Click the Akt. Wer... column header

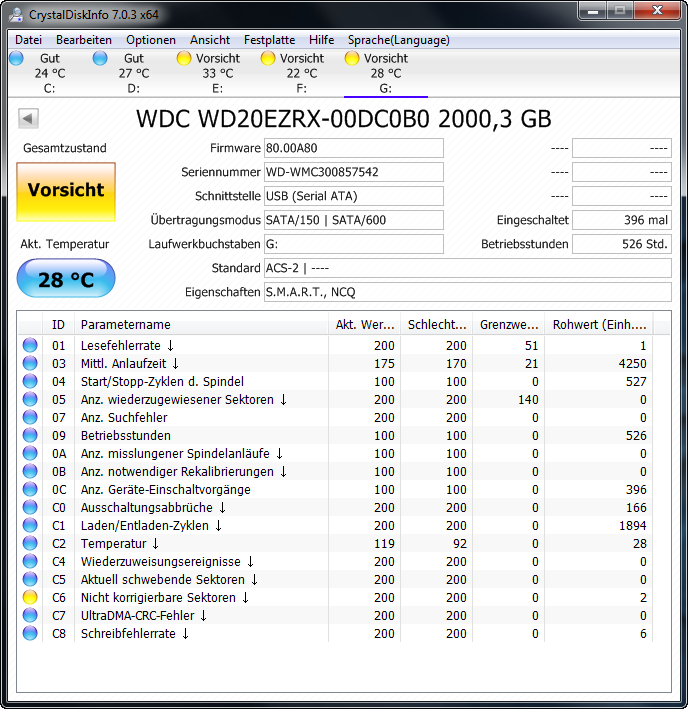tap(364, 324)
